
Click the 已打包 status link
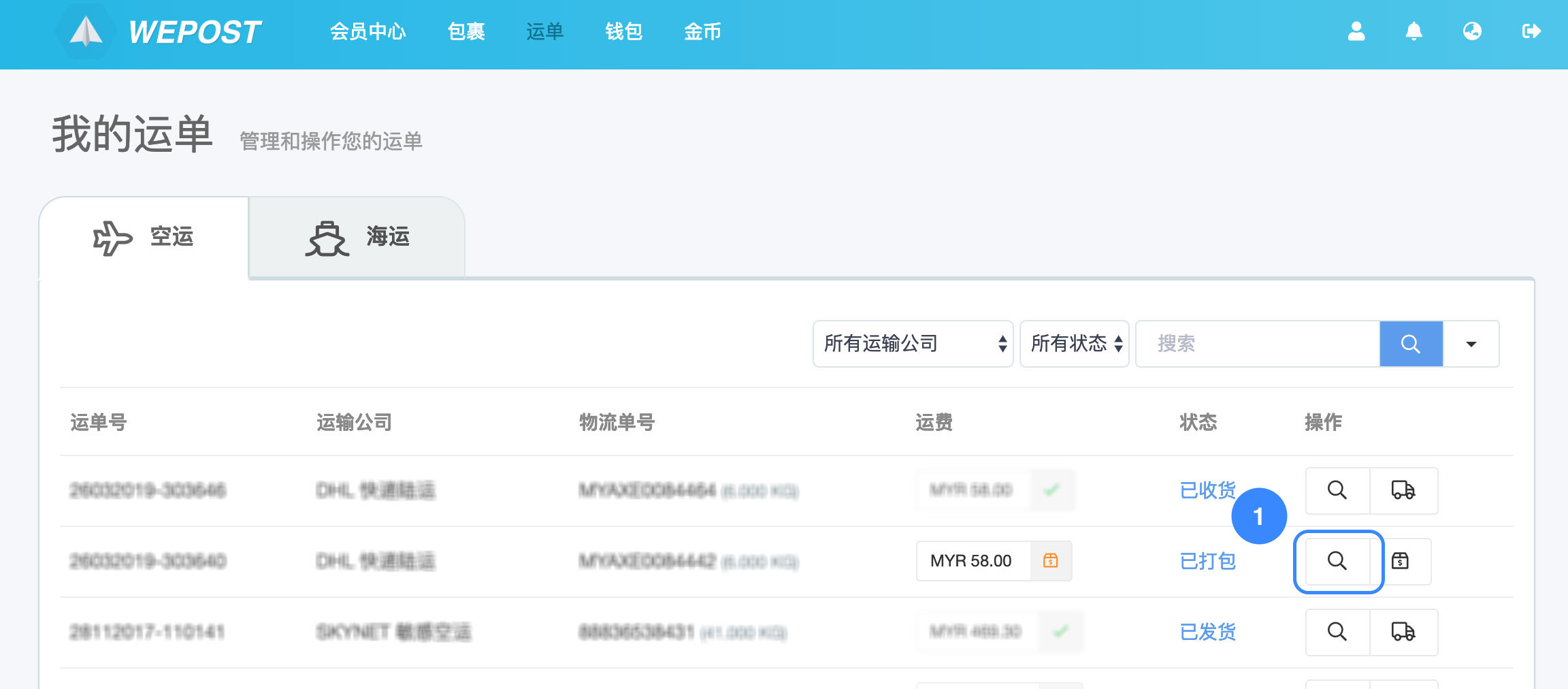(1208, 561)
